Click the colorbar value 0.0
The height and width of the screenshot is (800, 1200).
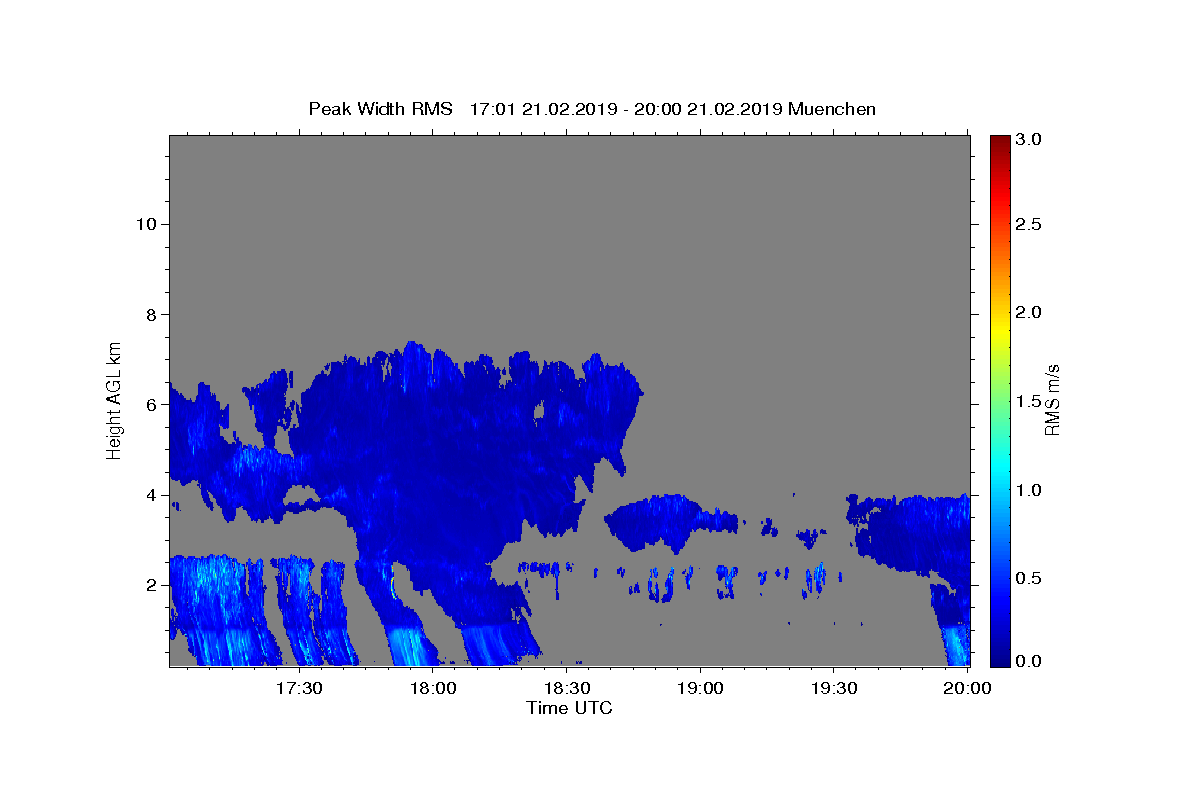point(1029,661)
